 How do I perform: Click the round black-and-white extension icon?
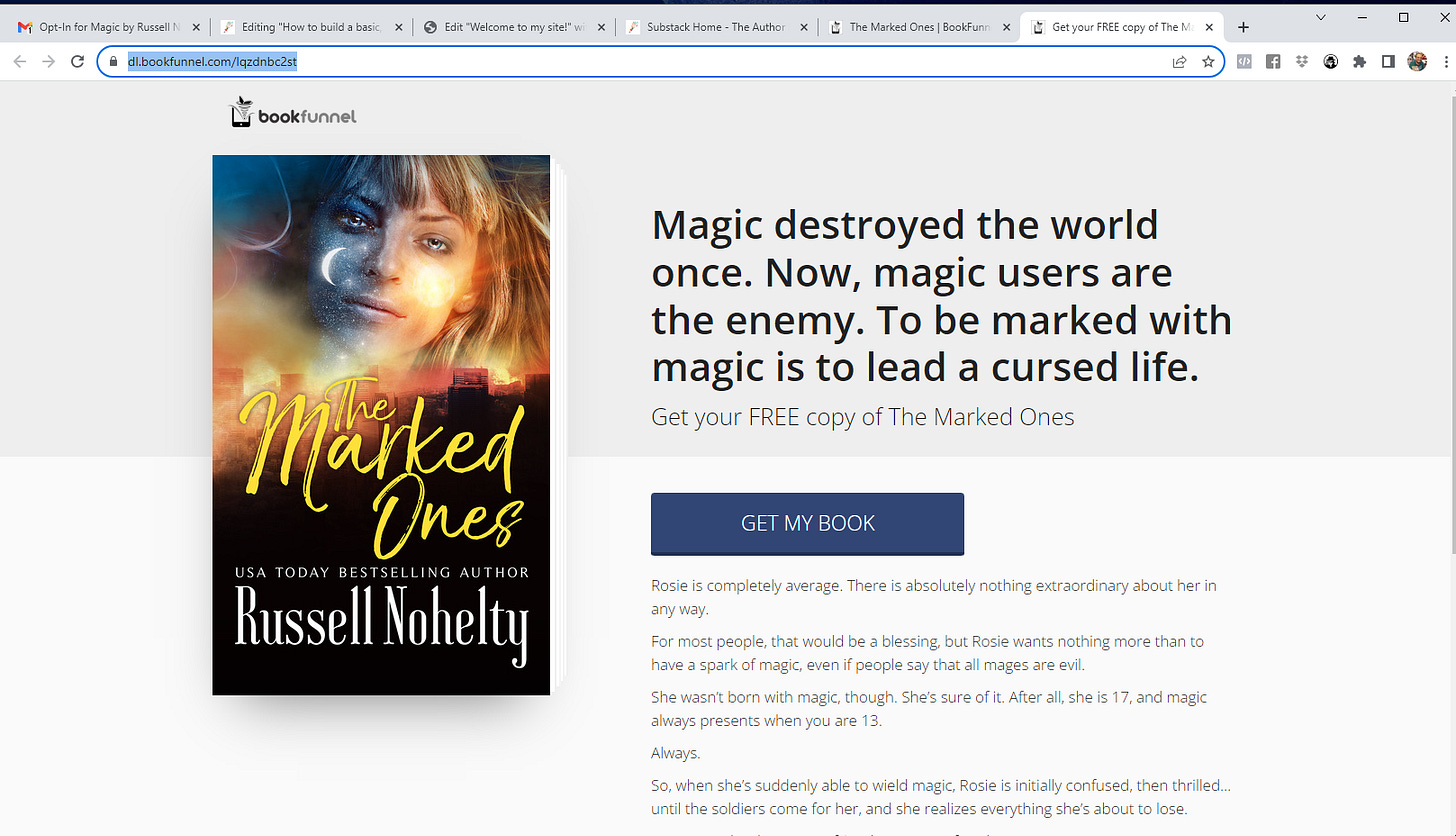(1330, 62)
